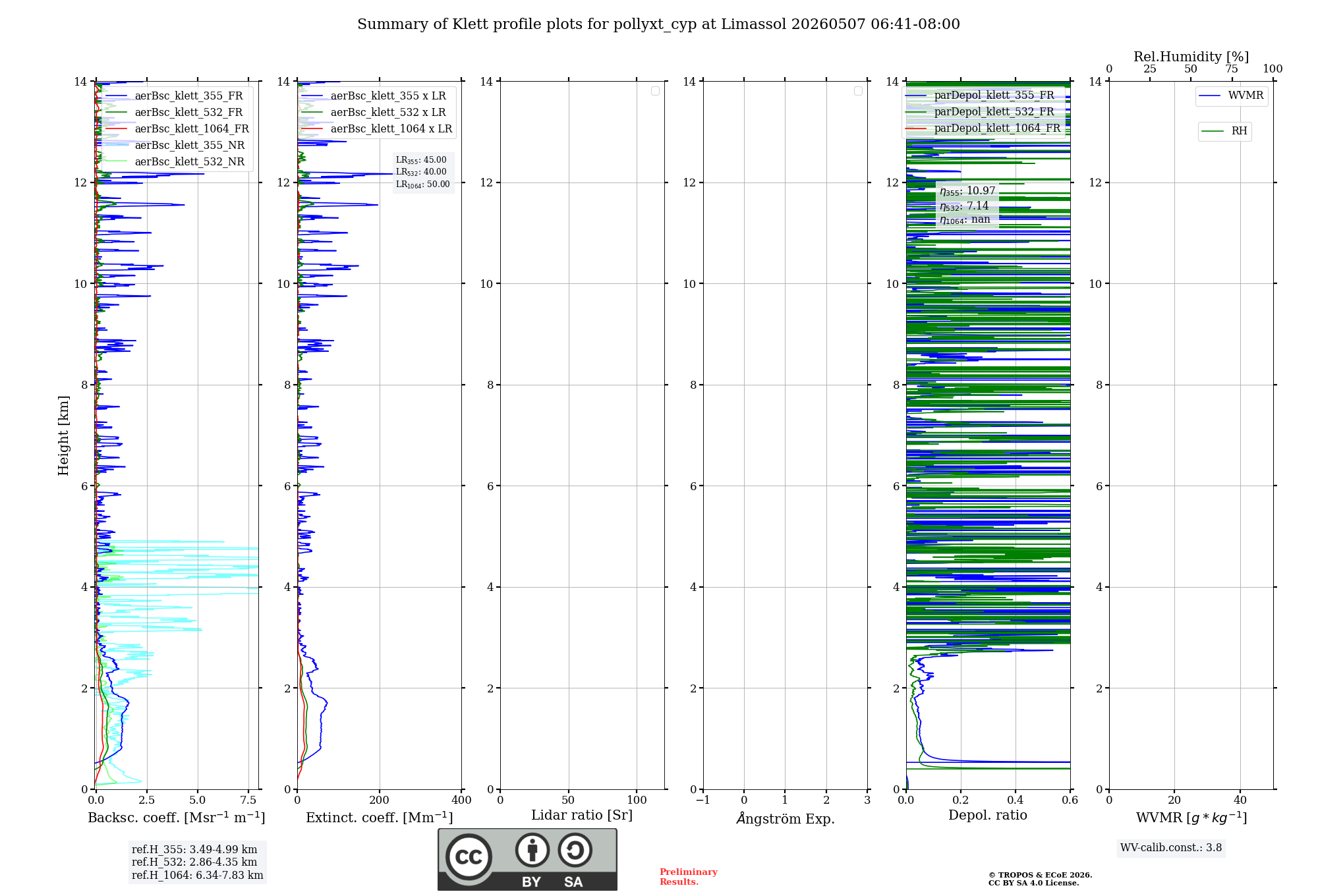Click the η532: 7.14 annotation
This screenshot has height=896, width=1318.
point(964,206)
